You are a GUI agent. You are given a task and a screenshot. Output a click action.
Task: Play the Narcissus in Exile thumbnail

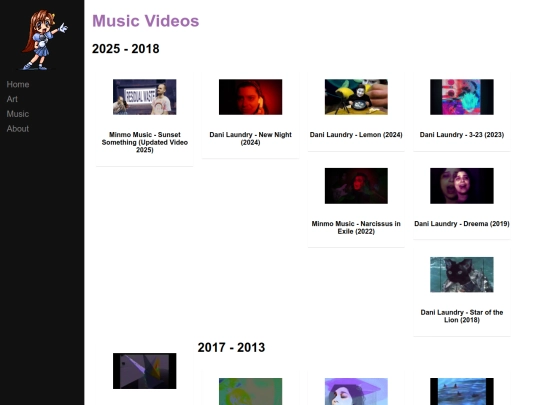(356, 186)
